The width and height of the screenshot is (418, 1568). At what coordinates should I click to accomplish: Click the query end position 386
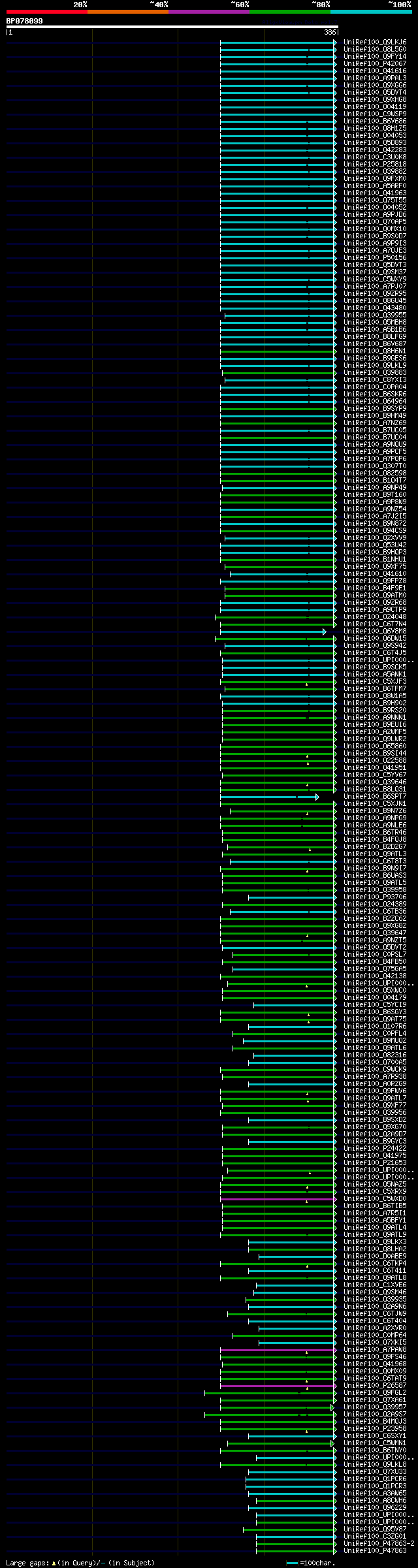[330, 32]
